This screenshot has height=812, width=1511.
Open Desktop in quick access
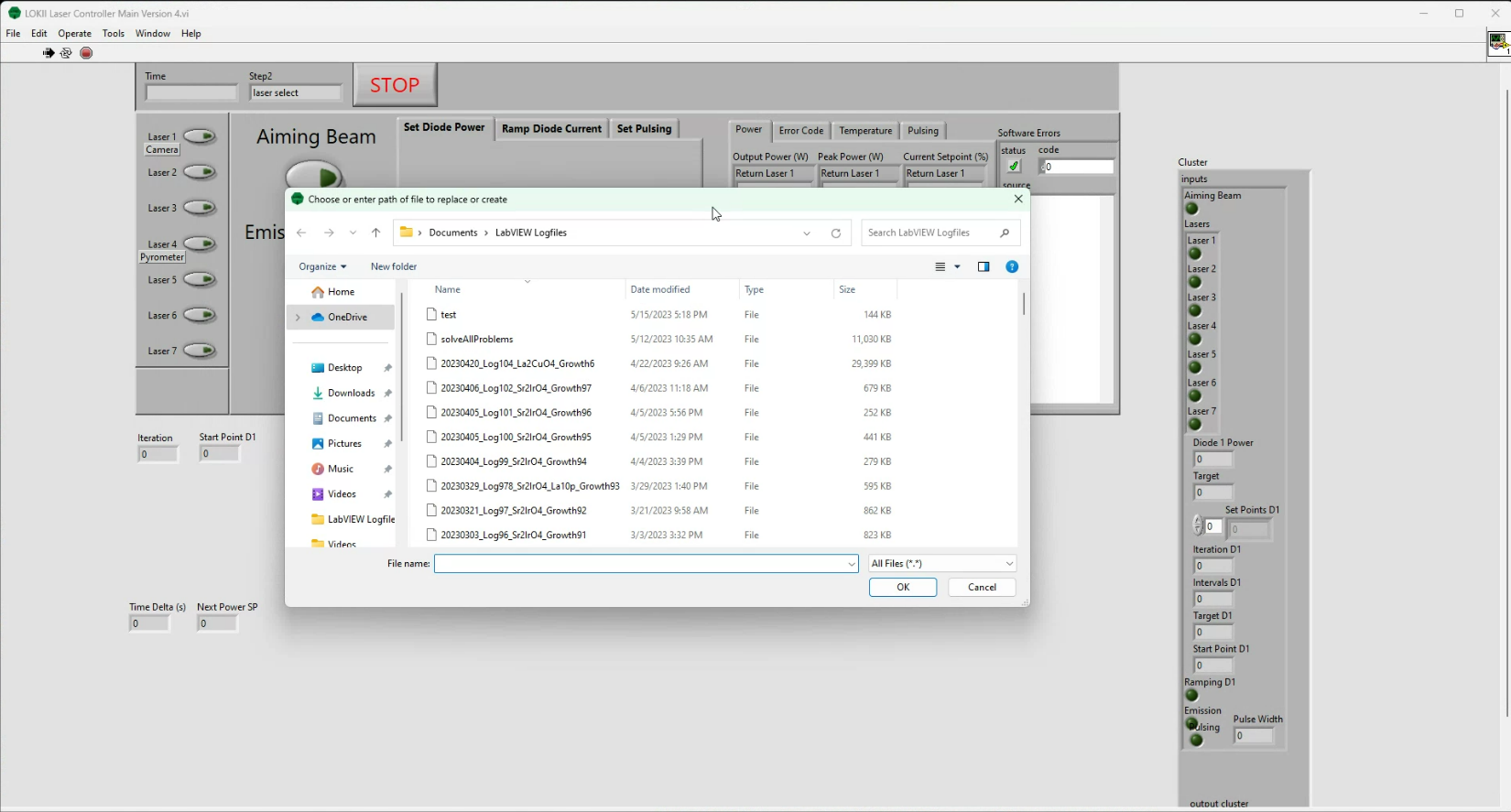click(x=345, y=368)
